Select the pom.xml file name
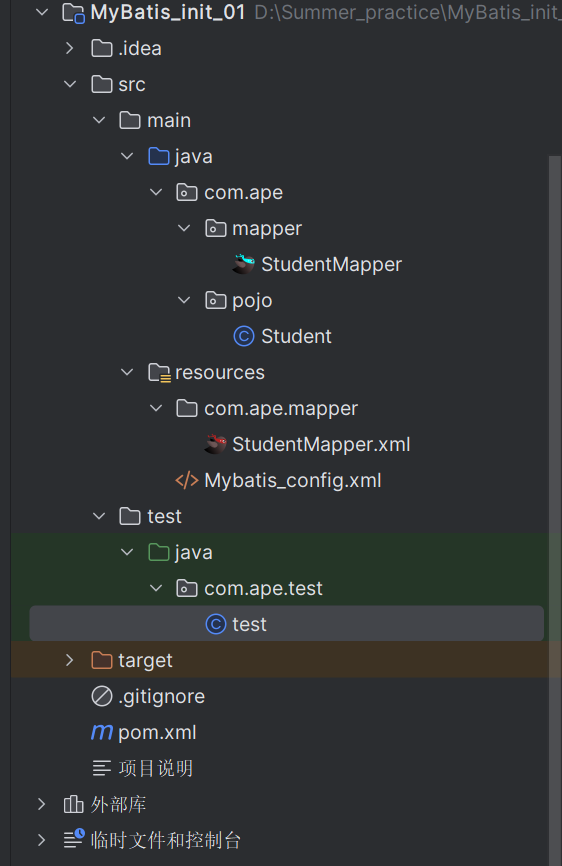This screenshot has width=562, height=866. point(157,733)
